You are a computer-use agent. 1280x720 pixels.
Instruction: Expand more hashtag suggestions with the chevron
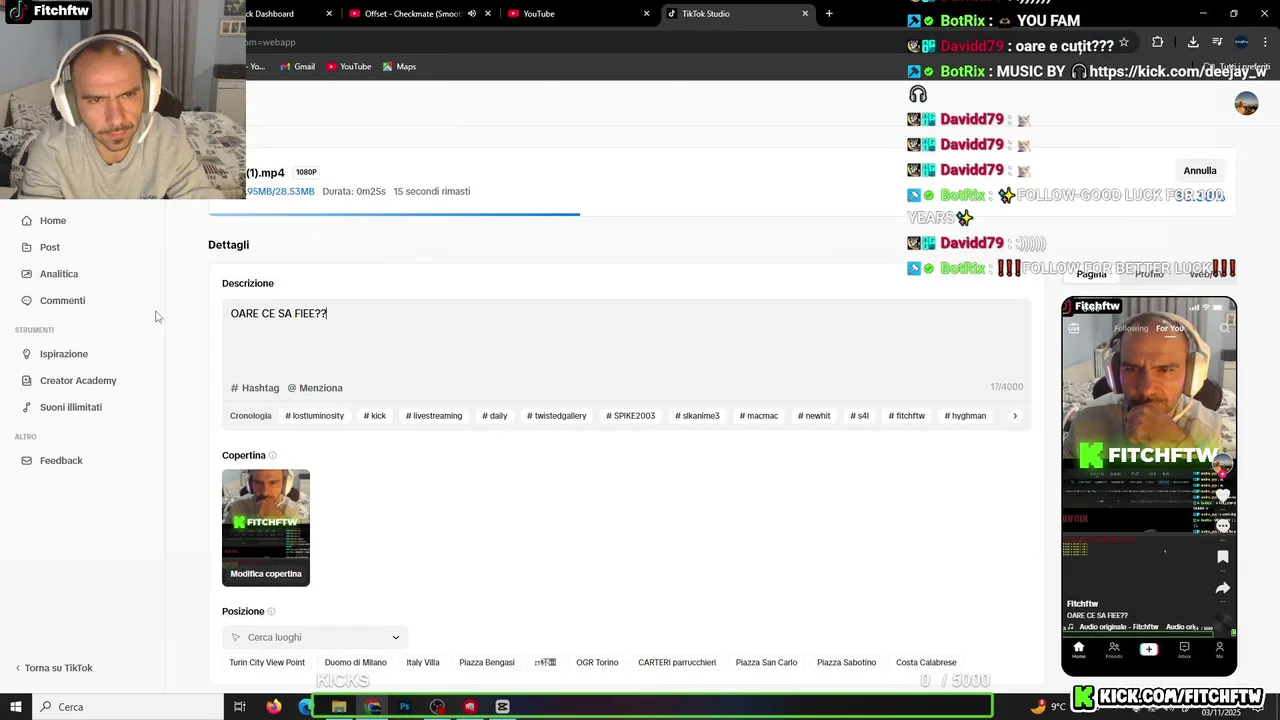1015,416
